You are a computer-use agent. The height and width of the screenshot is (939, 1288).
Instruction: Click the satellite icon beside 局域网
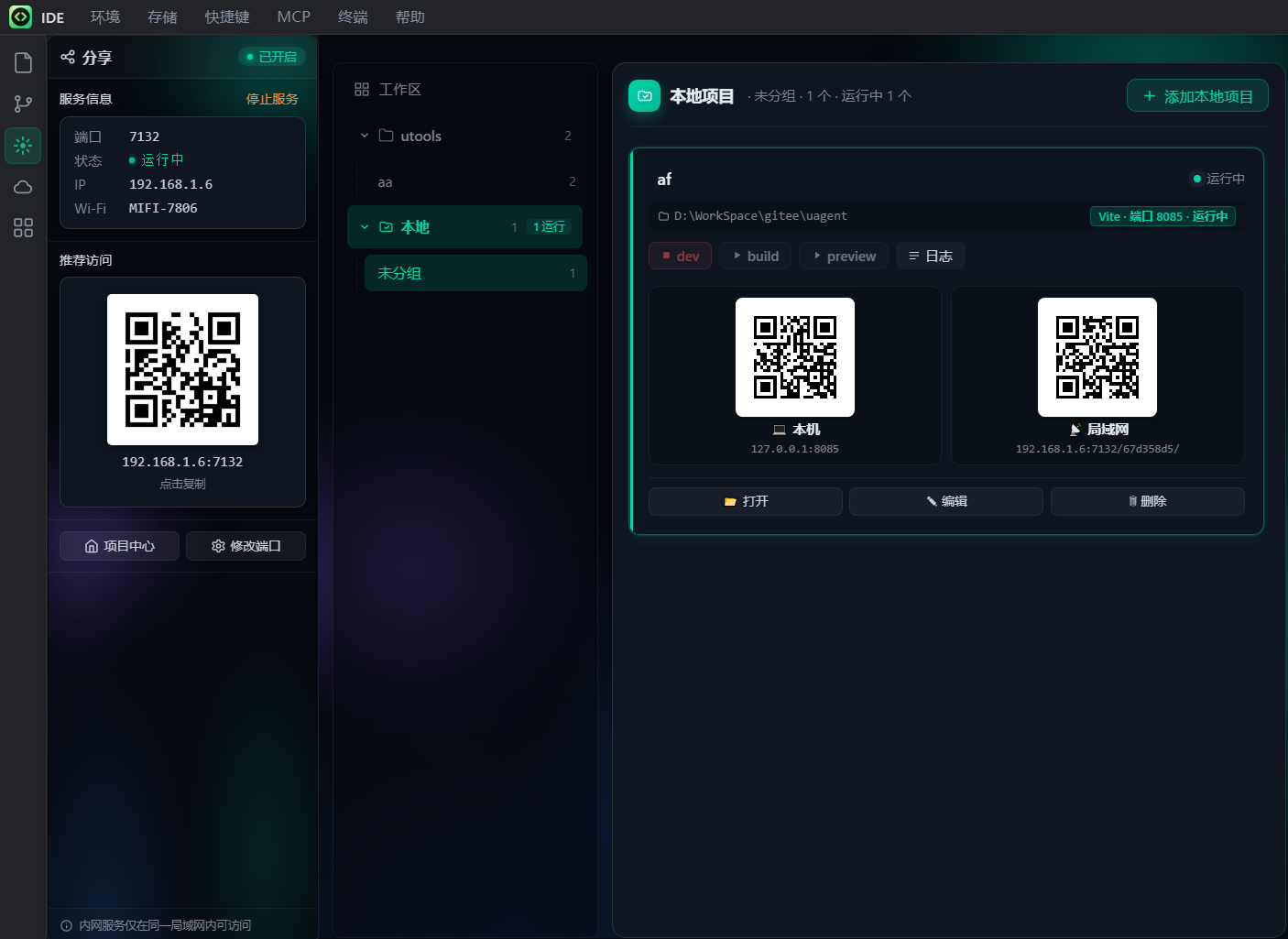[x=1075, y=430]
